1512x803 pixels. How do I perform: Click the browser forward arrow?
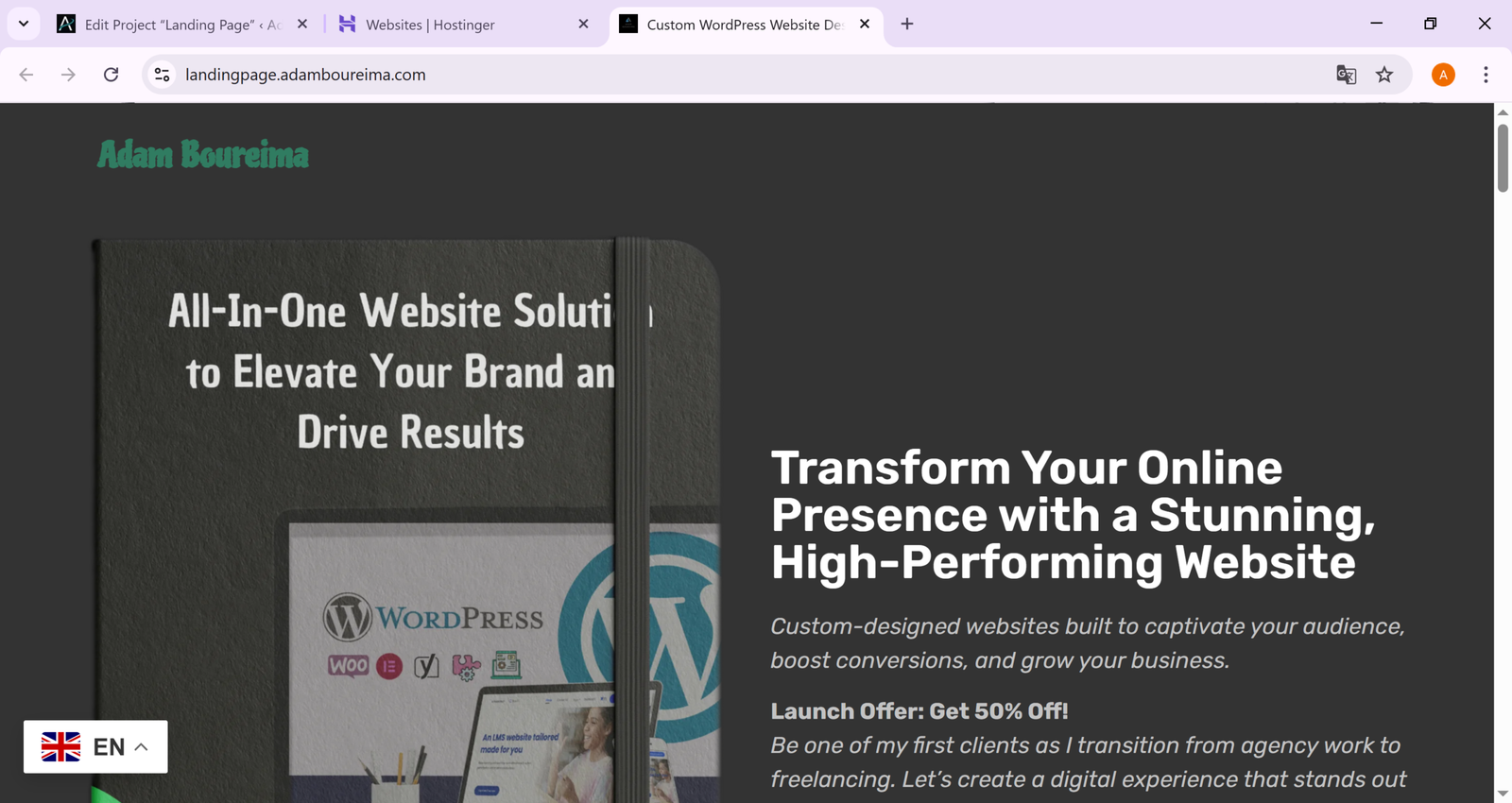pyautogui.click(x=68, y=75)
